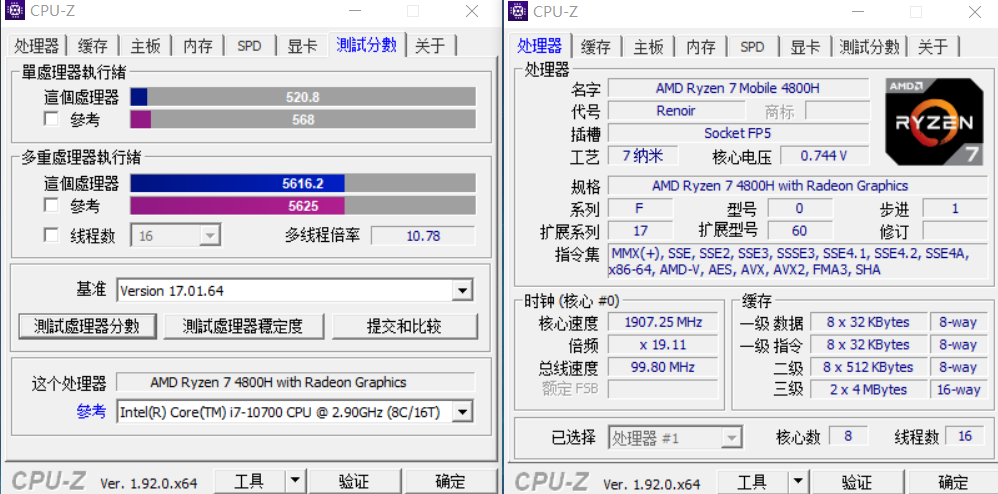Switch to 关于 tab in left window
The image size is (998, 494).
pos(430,46)
